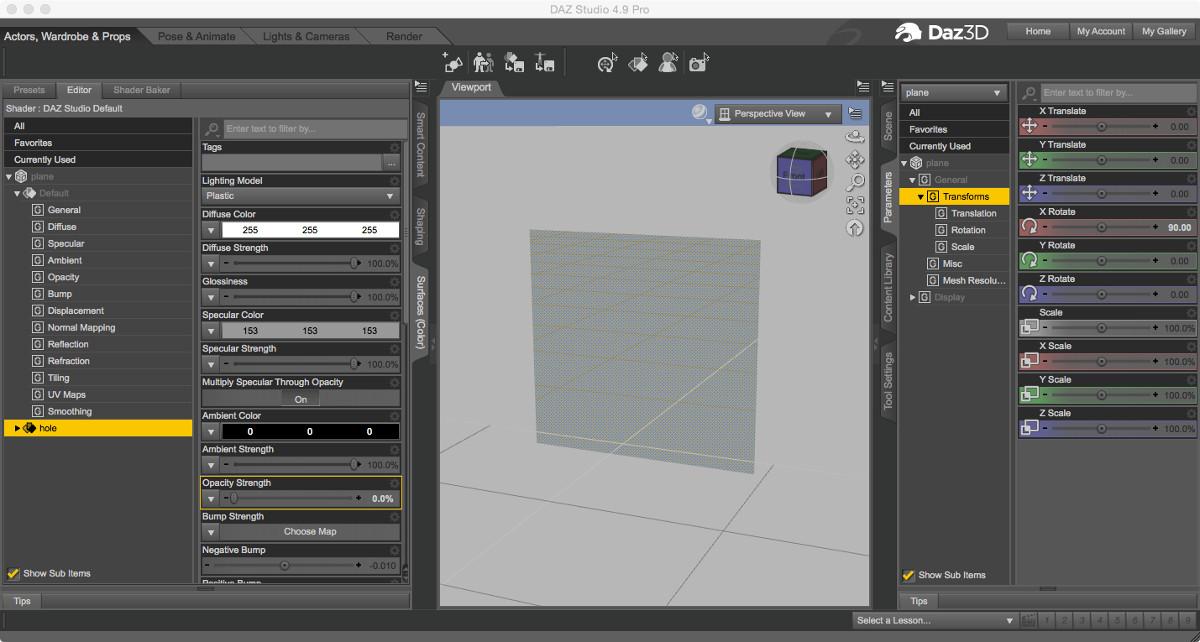The width and height of the screenshot is (1200, 642).
Task: Open the Presets tab in Surfaces
Action: pos(29,90)
